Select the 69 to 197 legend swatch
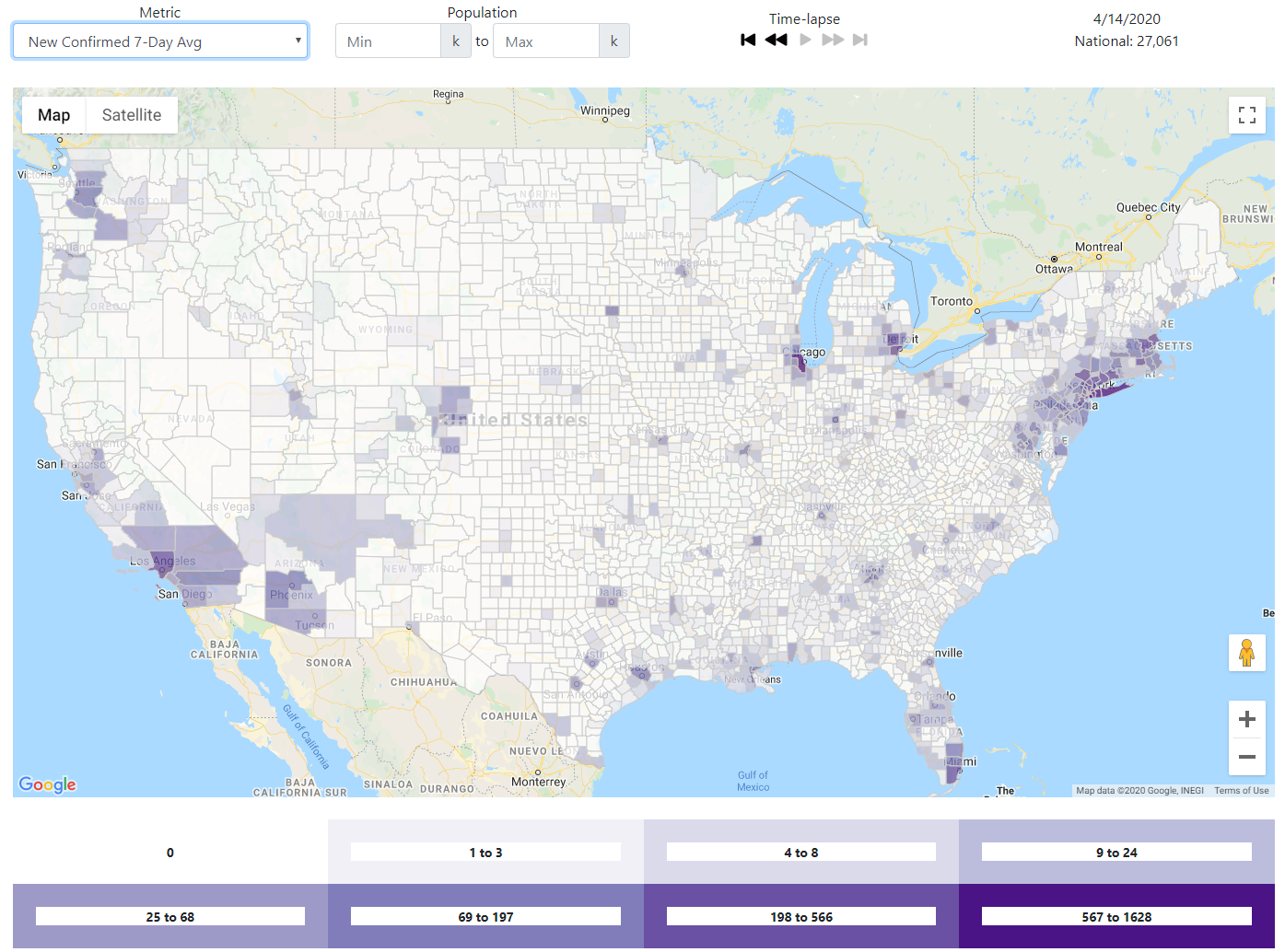Viewport: 1285px width, 952px height. [x=485, y=917]
